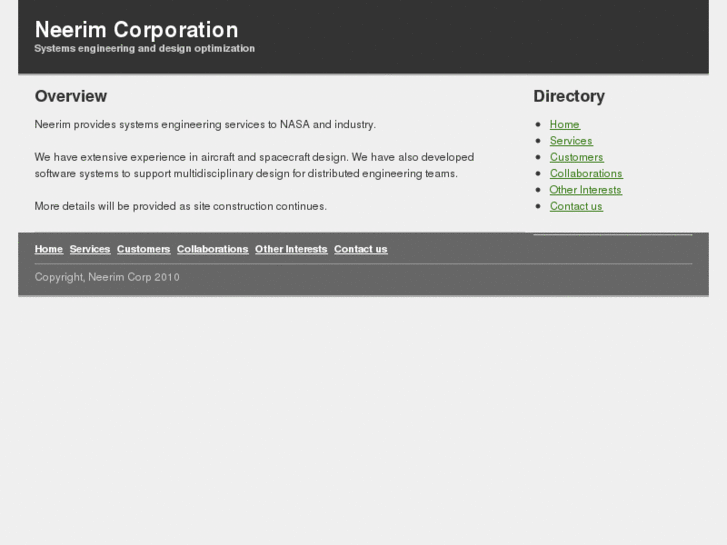This screenshot has height=545, width=727.
Task: Click the Copyright, Neerim Corp 2010 notice
Action: [107, 277]
